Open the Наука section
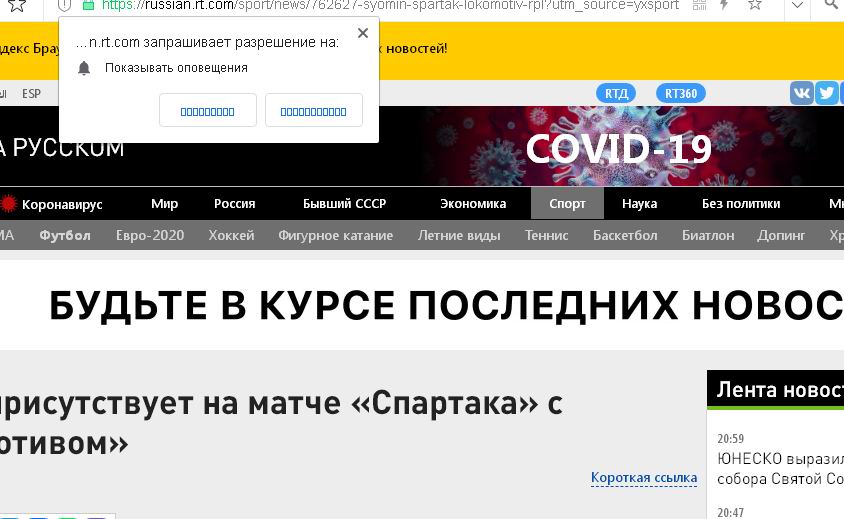 tap(639, 204)
